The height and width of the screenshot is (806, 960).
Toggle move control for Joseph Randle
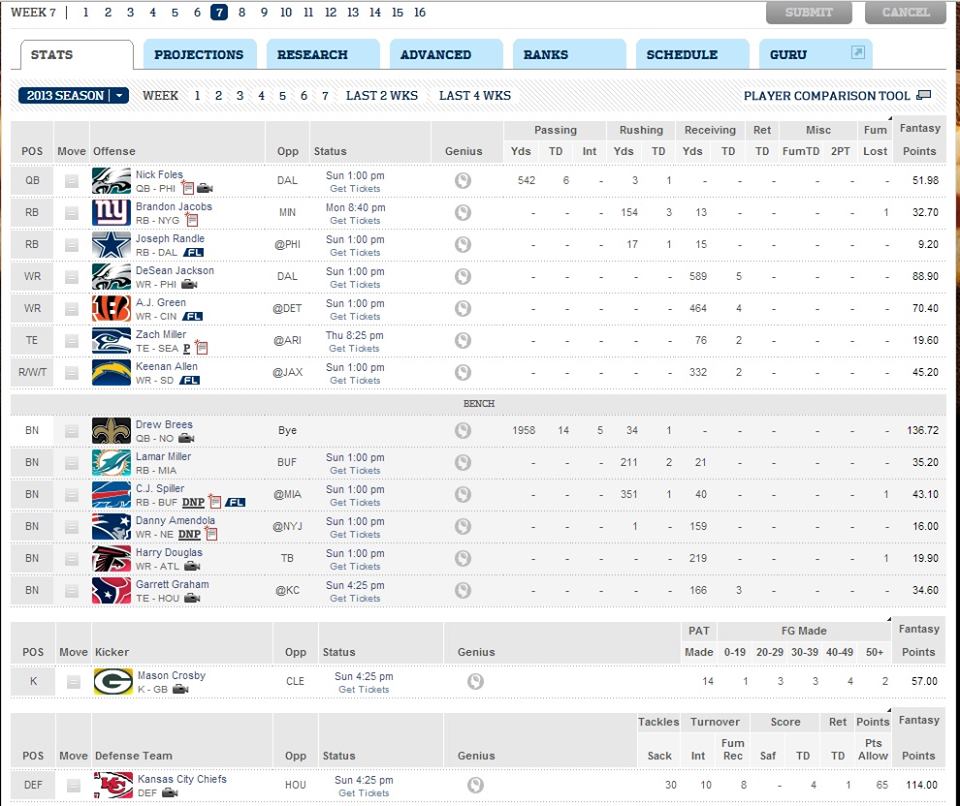[72, 244]
